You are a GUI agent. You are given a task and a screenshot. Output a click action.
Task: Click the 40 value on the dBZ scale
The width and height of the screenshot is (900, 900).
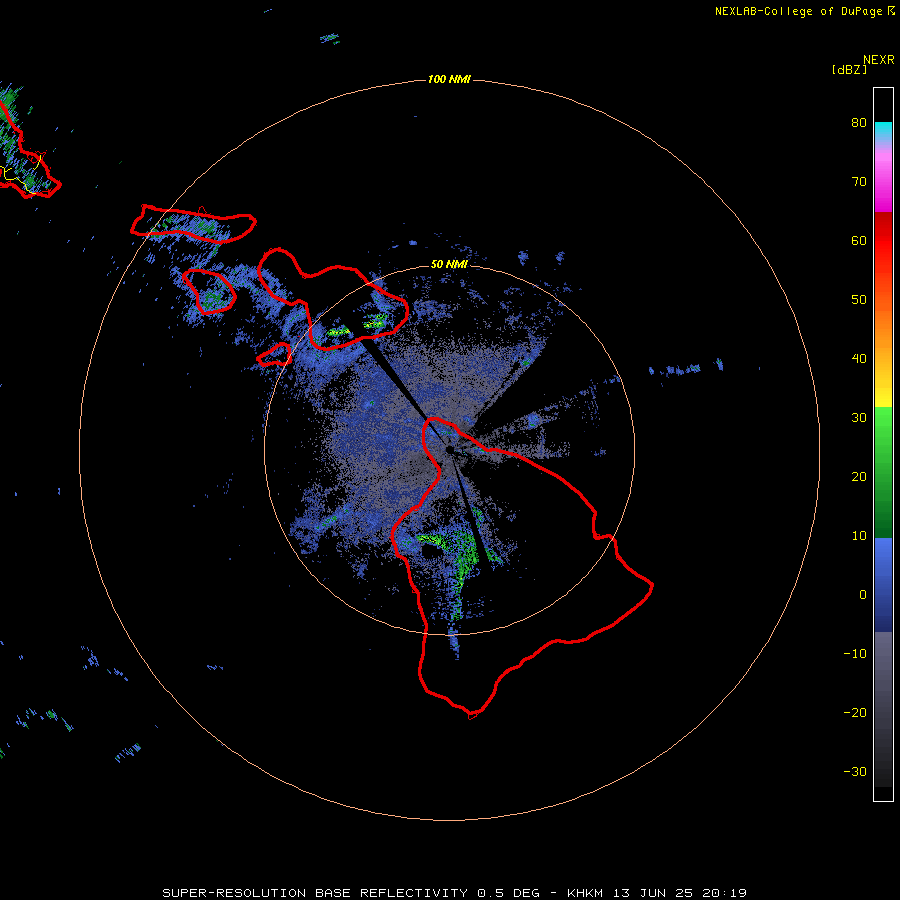click(x=859, y=359)
